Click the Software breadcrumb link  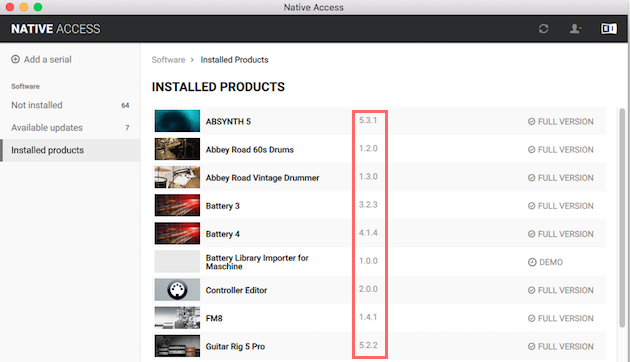click(x=168, y=60)
